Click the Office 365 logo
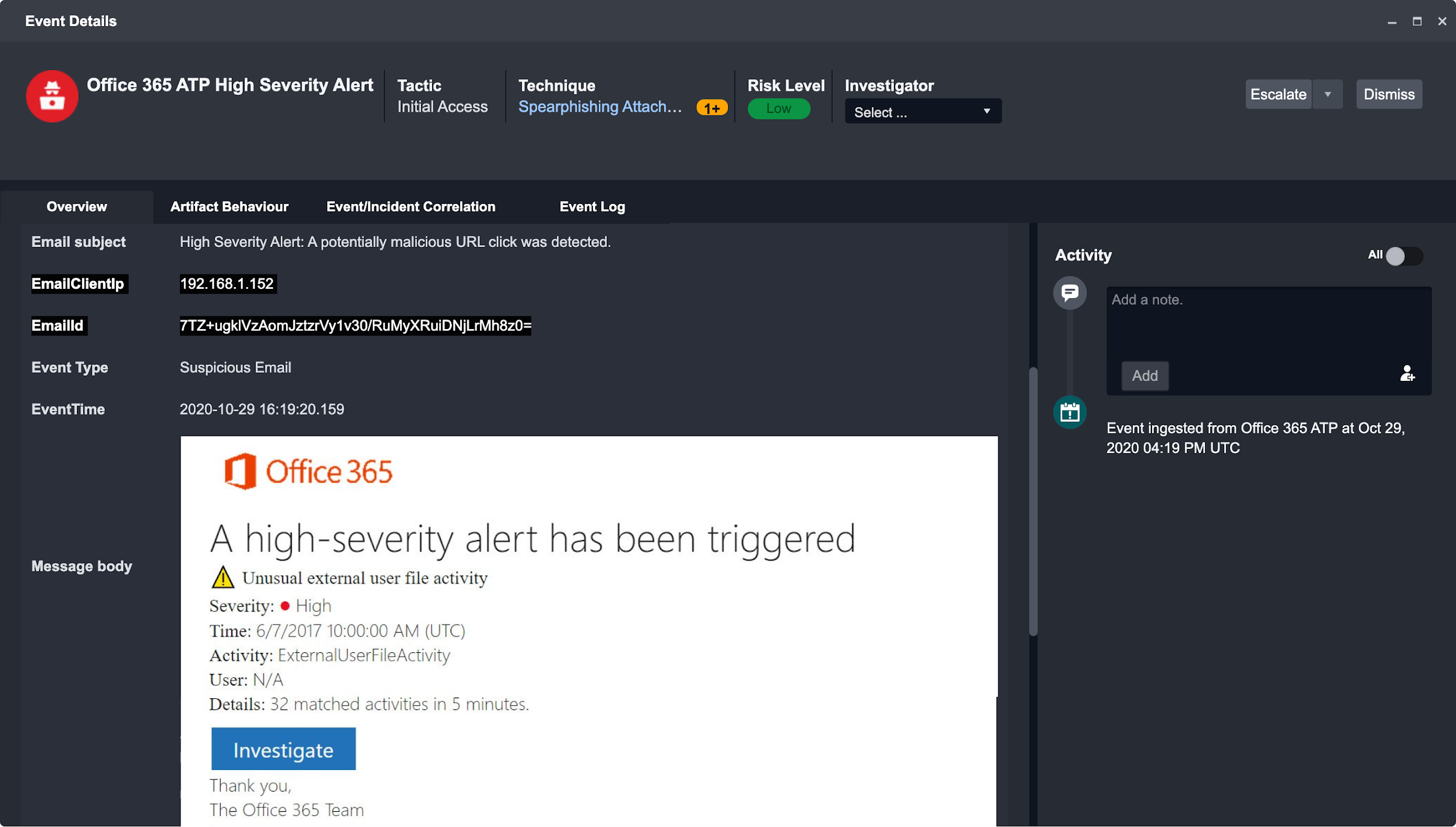1456x827 pixels. point(309,471)
